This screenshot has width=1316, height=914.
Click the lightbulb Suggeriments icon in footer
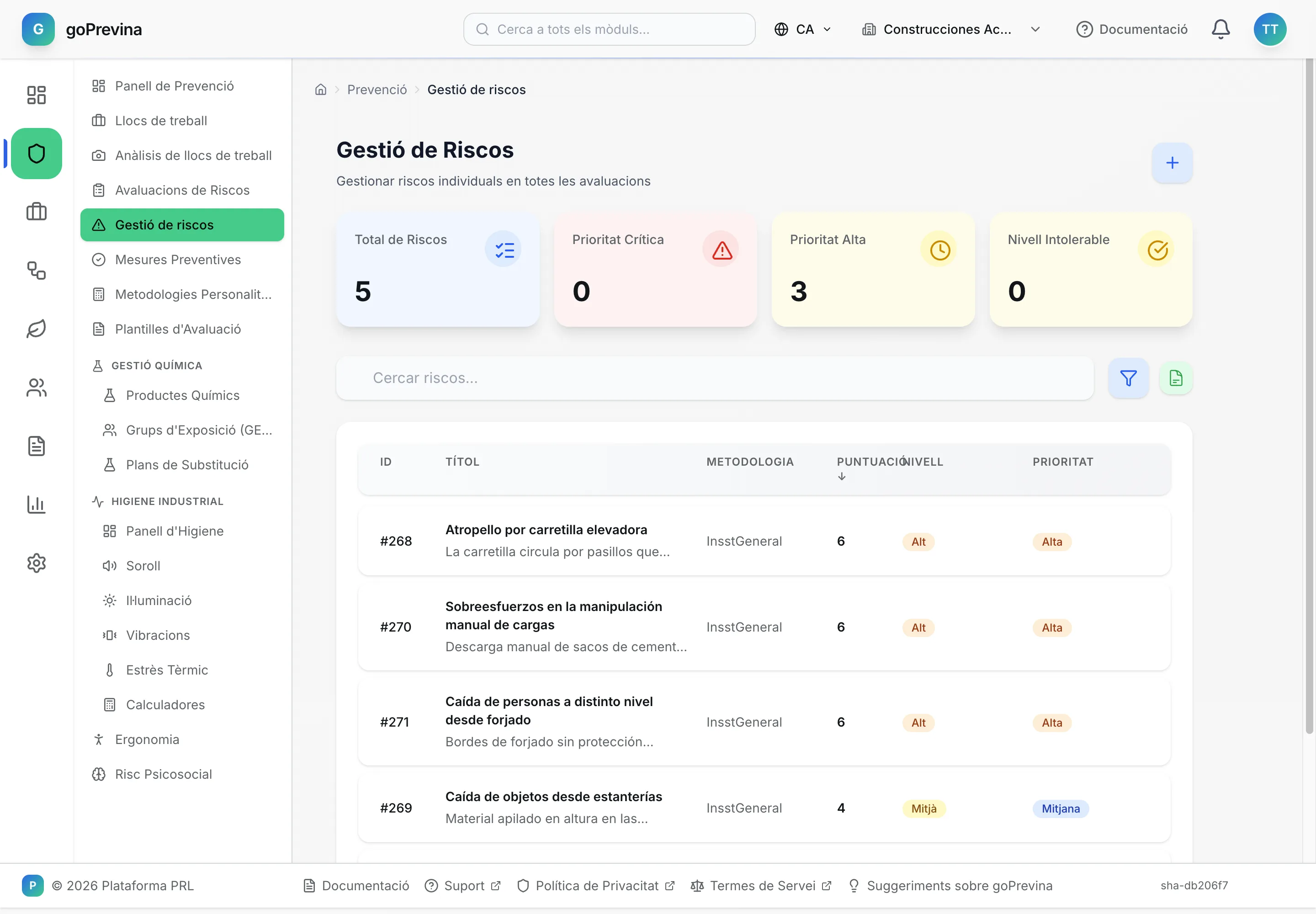(853, 886)
